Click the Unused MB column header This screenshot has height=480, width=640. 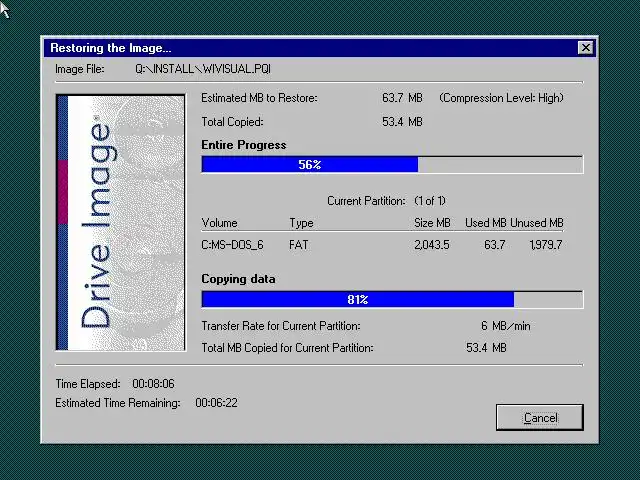coord(537,223)
